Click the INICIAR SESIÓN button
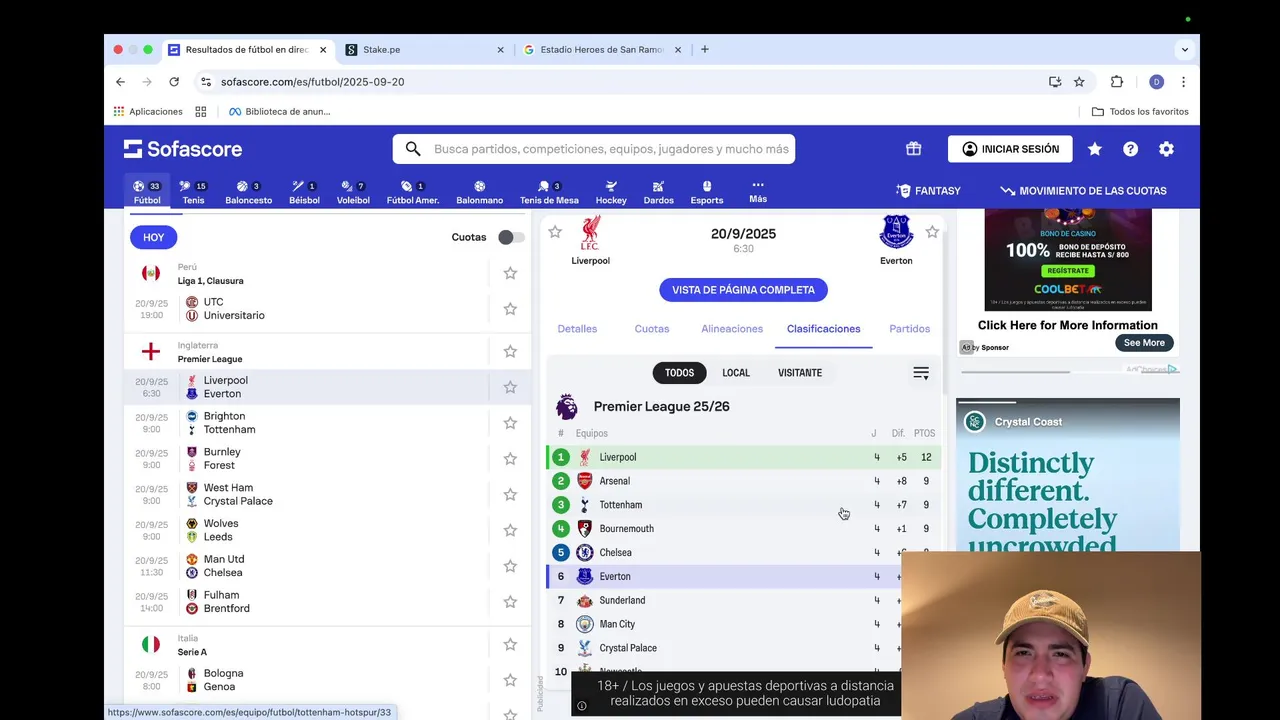The height and width of the screenshot is (720, 1280). pyautogui.click(x=1010, y=149)
